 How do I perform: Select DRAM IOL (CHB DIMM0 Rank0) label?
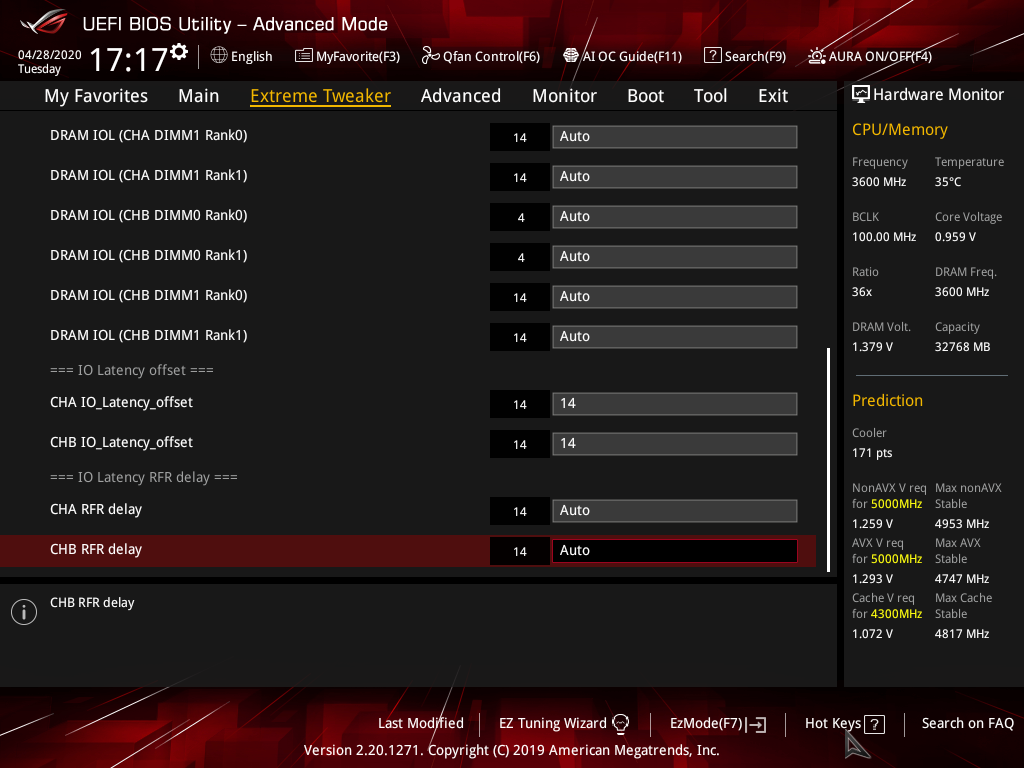(149, 215)
